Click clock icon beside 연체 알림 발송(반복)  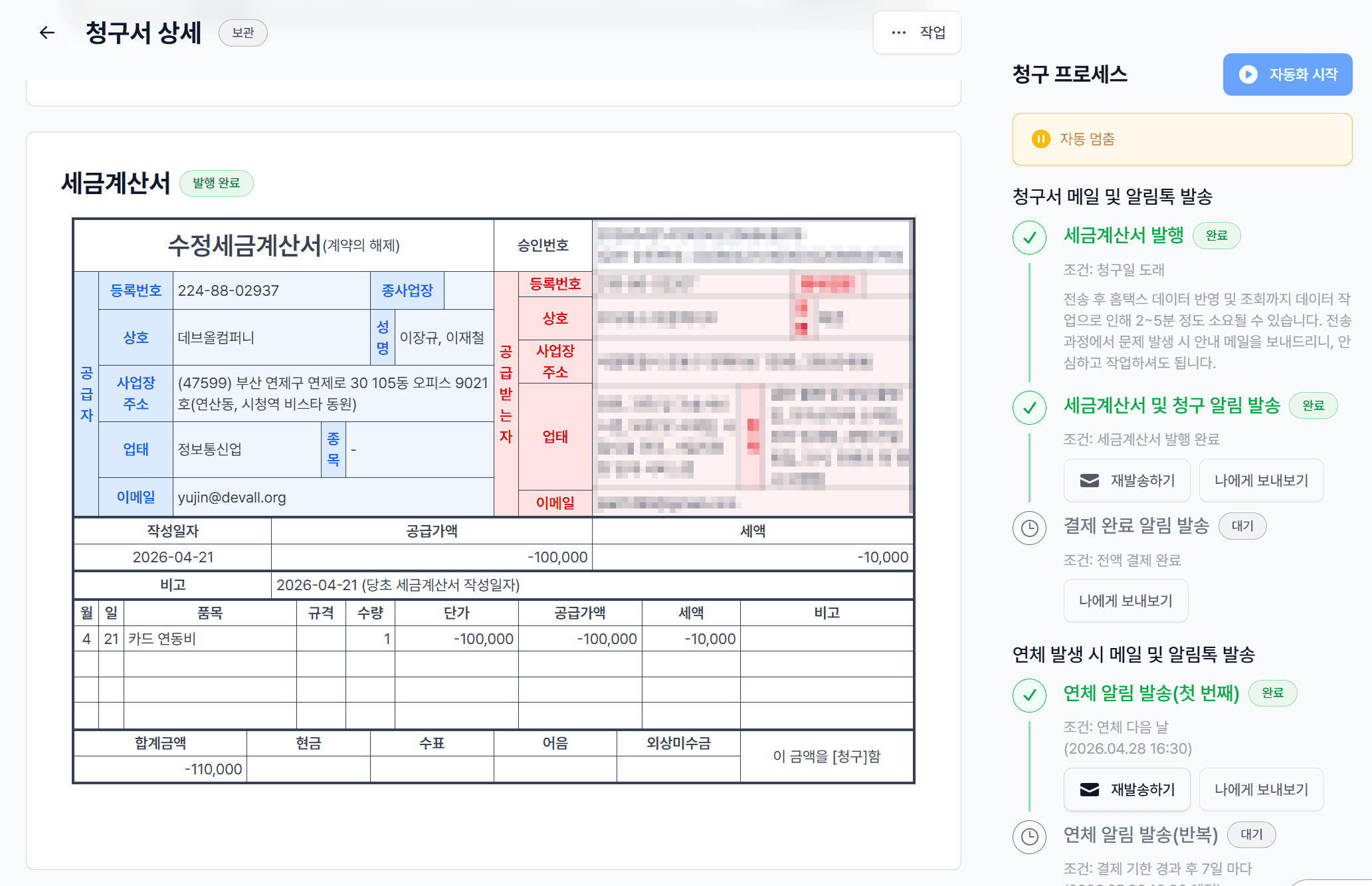(1029, 836)
